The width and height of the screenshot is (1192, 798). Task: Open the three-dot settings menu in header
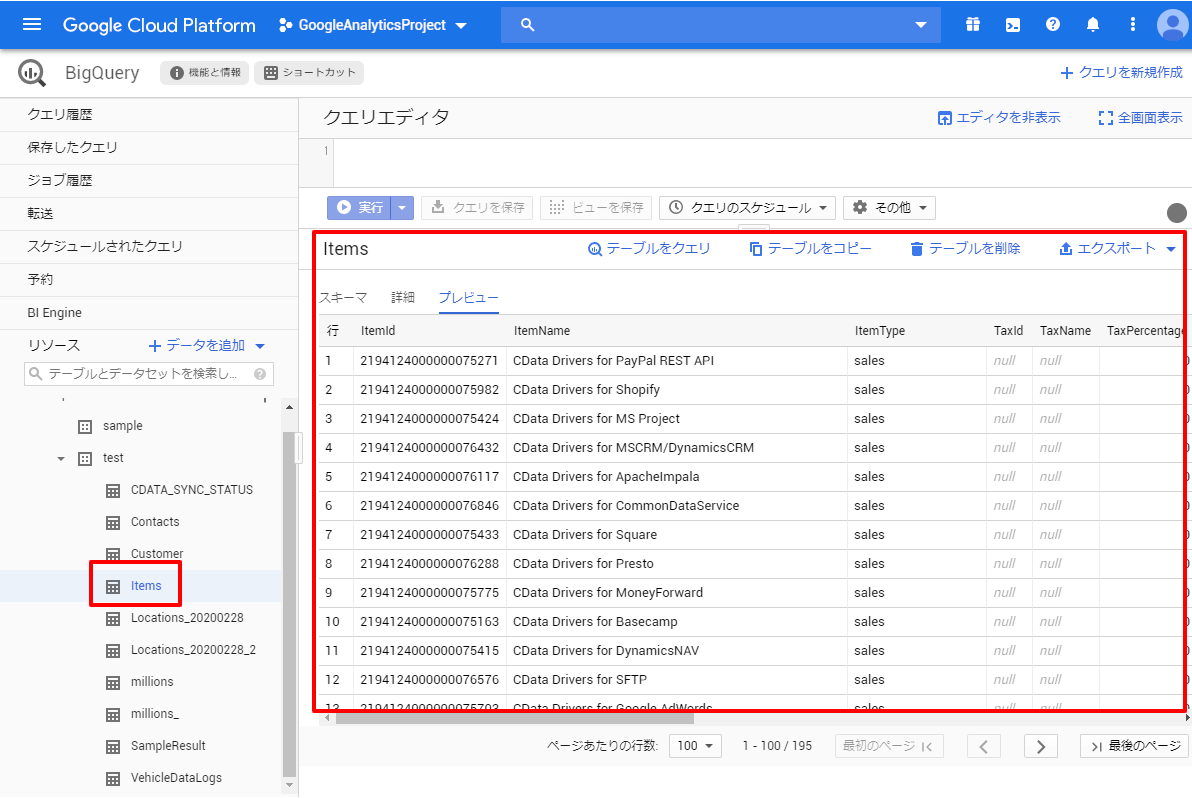1132,25
